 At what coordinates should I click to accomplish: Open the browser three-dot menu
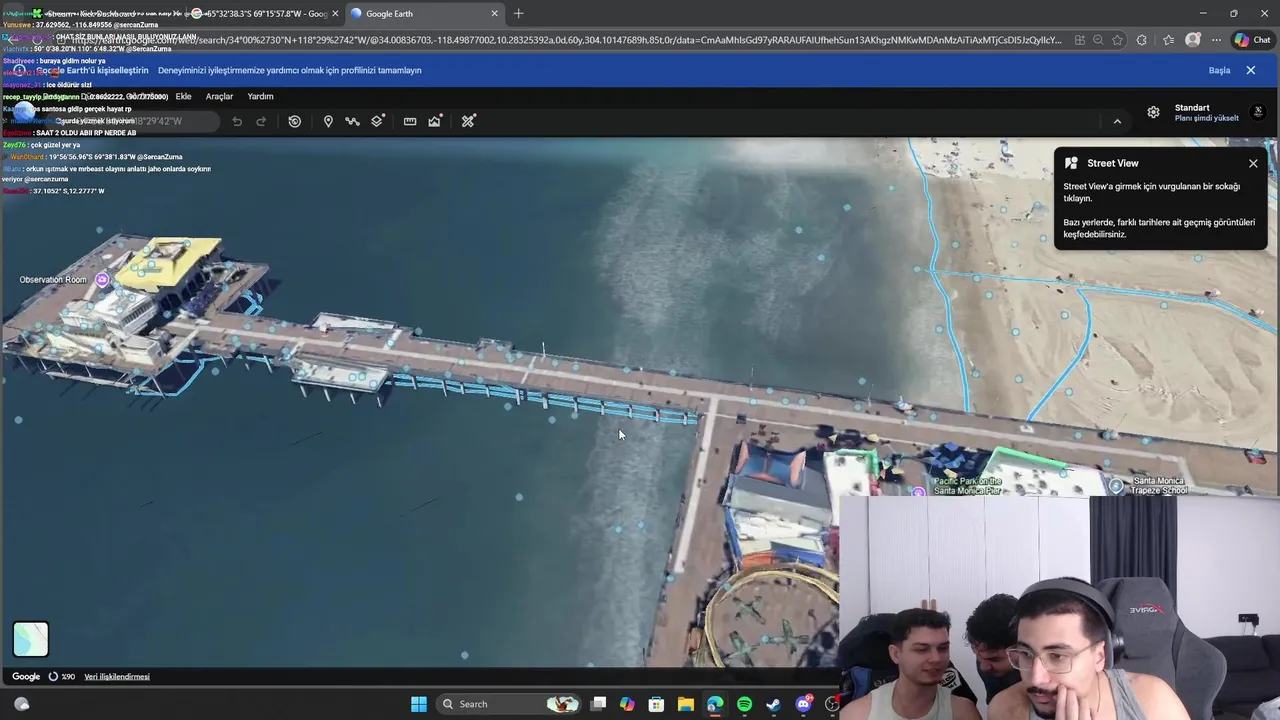(x=1216, y=40)
